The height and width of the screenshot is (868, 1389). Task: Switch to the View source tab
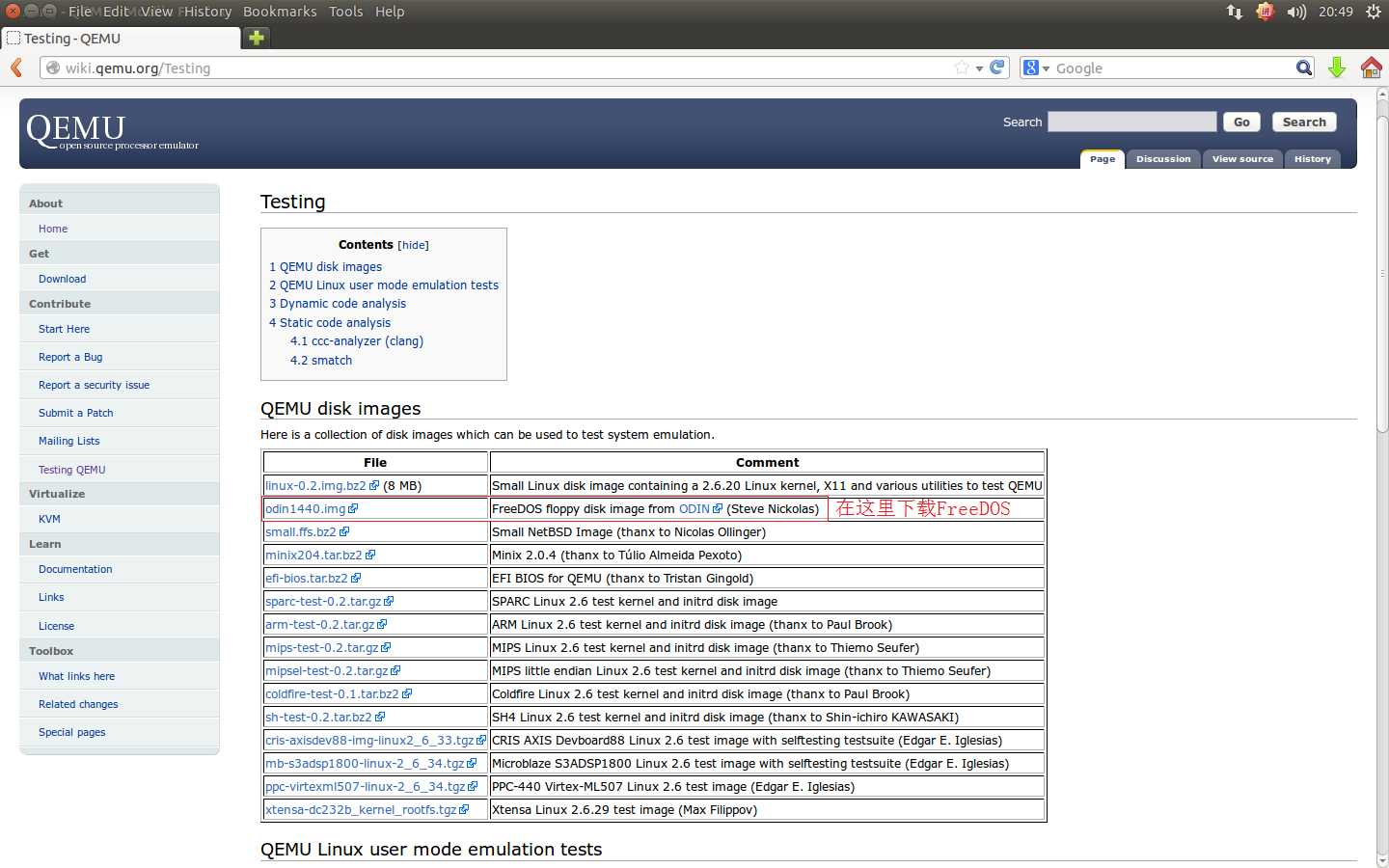pos(1242,159)
